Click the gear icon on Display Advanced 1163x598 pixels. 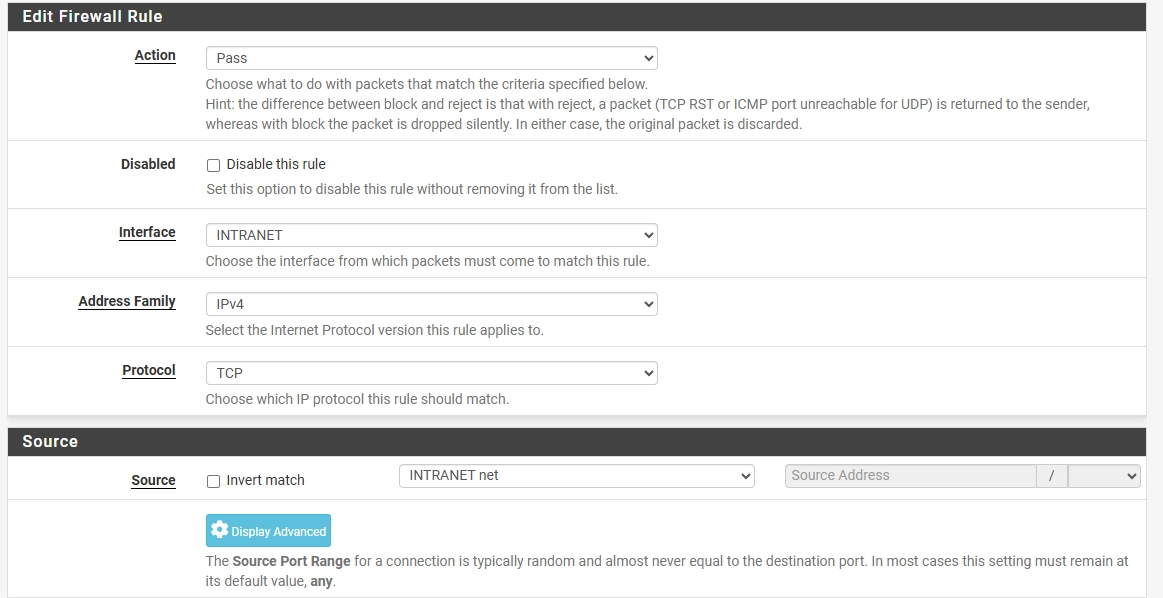[219, 531]
